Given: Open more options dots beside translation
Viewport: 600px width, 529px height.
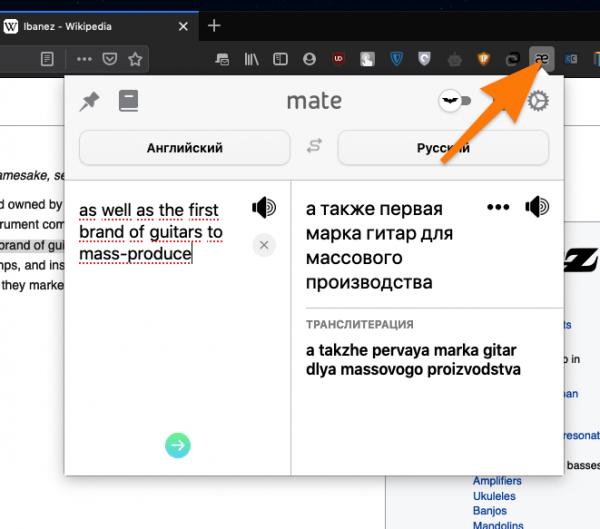Looking at the screenshot, I should point(498,207).
